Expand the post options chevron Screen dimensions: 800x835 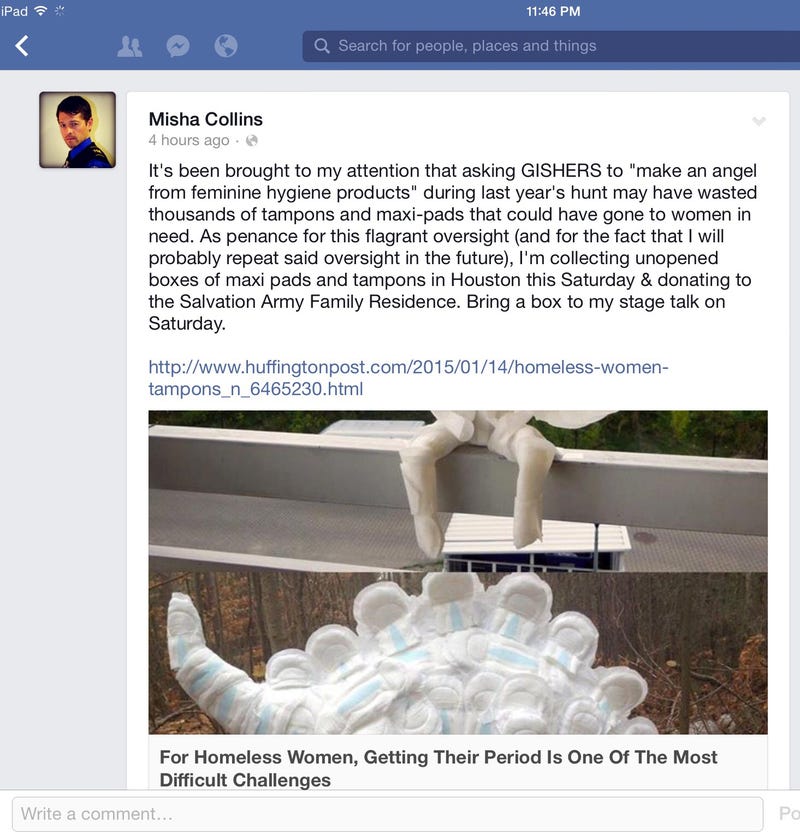click(758, 121)
